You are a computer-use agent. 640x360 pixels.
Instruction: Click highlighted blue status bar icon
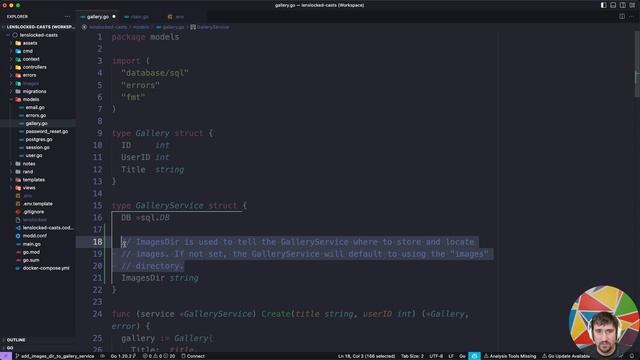pos(474,356)
